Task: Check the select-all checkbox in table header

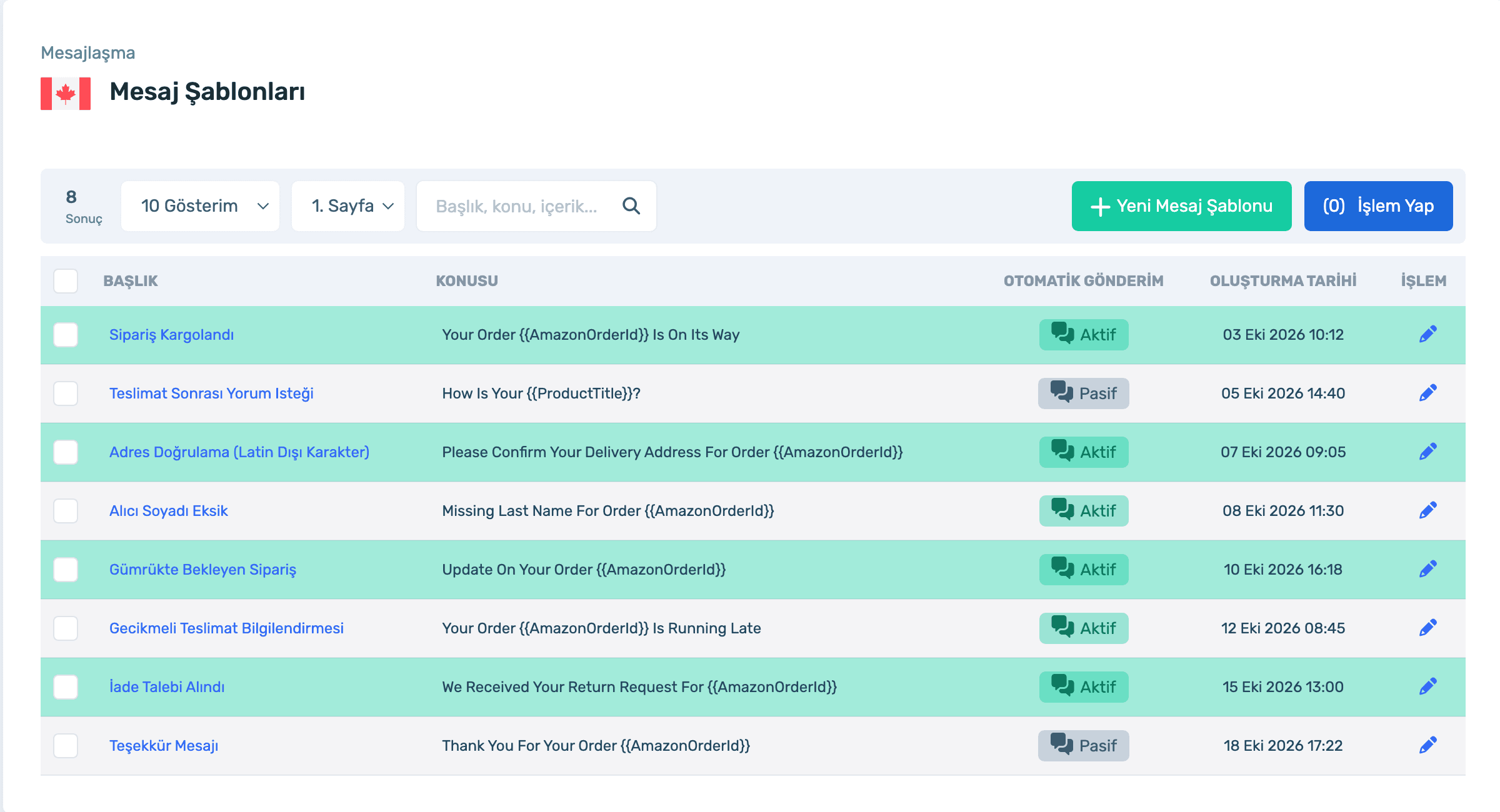Action: tap(66, 281)
